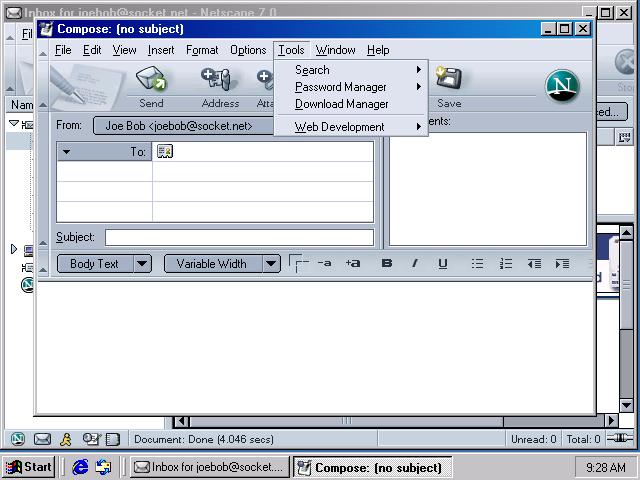The height and width of the screenshot is (480, 640).
Task: Open the Body Text paragraph dropdown
Action: click(x=142, y=264)
